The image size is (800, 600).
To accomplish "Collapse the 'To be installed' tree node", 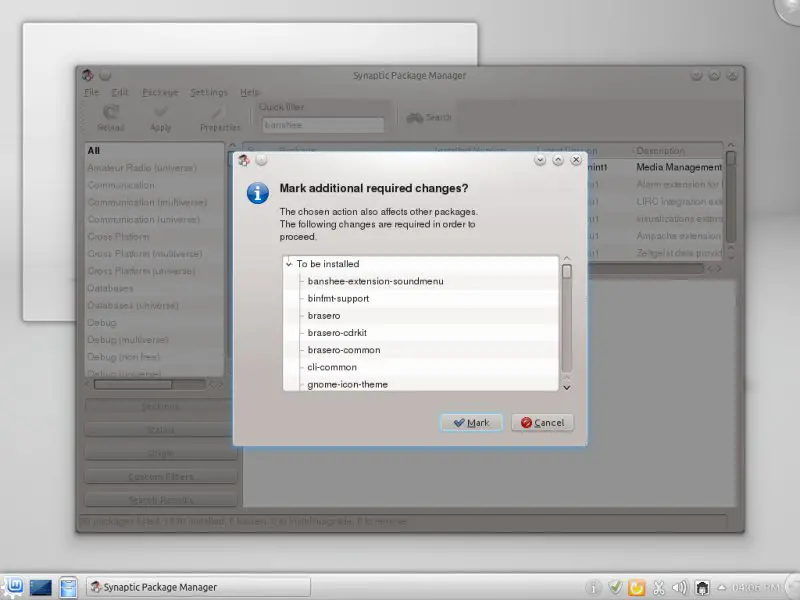I will pos(289,264).
